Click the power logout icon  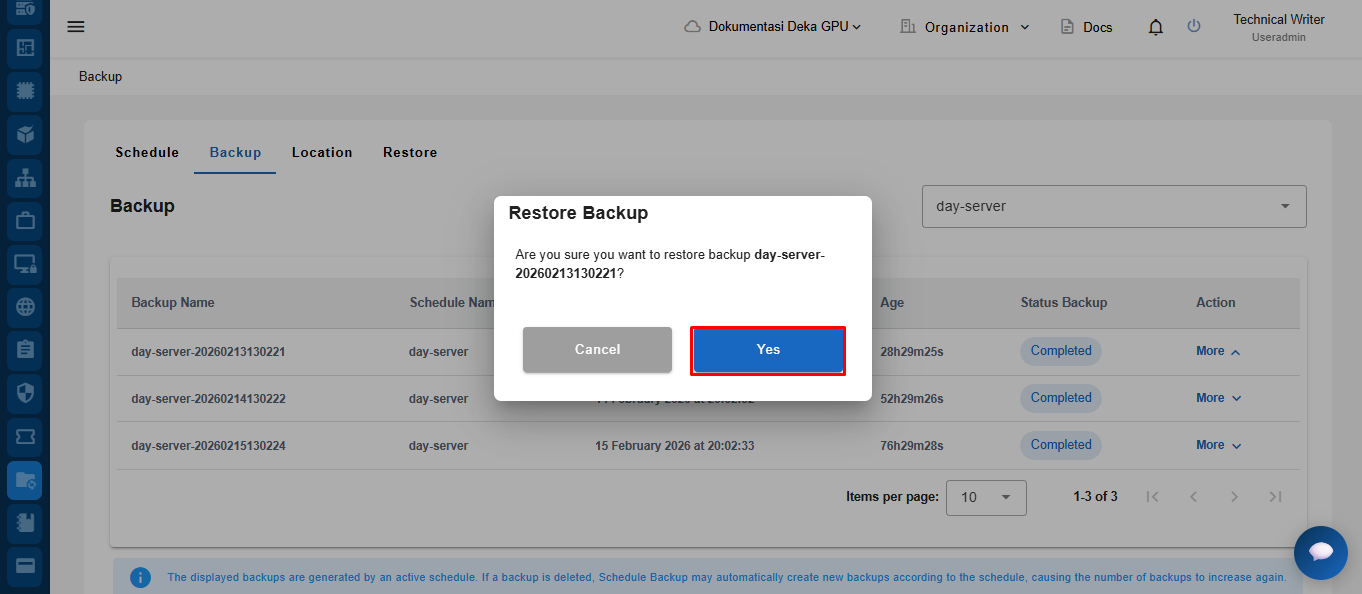click(1194, 27)
